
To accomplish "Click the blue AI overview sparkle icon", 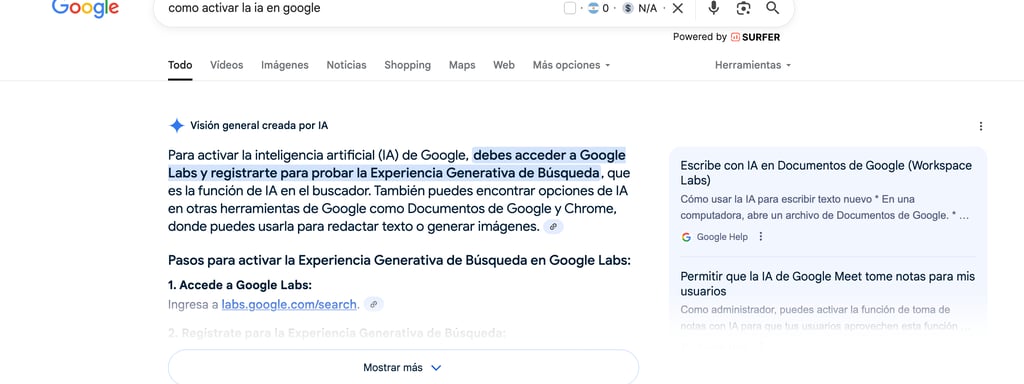I will pos(176,126).
